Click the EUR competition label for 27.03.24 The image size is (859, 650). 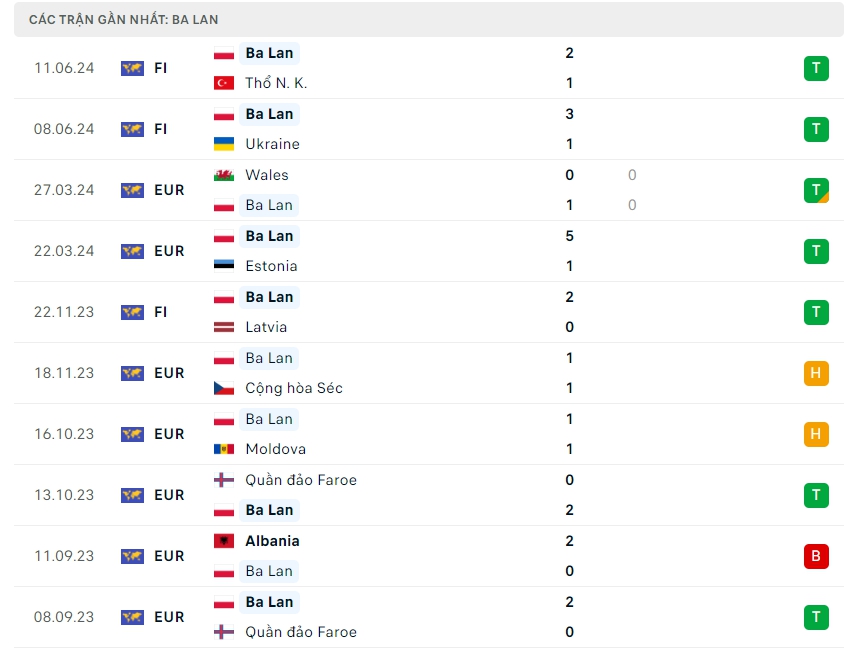(169, 190)
